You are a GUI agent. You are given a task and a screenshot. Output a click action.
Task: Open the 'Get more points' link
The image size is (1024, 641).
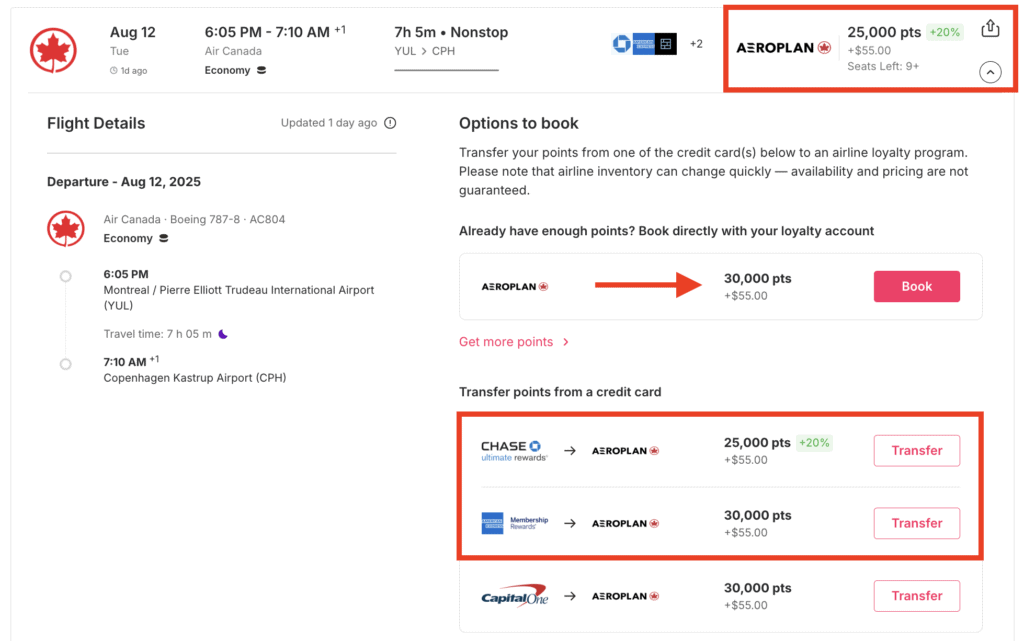[x=513, y=342]
